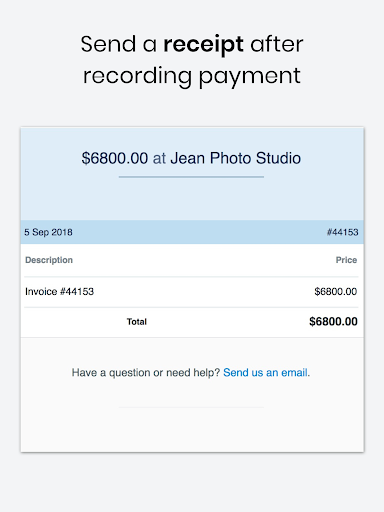The width and height of the screenshot is (384, 512).
Task: Click the 5 Sep 2018 date
Action: click(48, 232)
